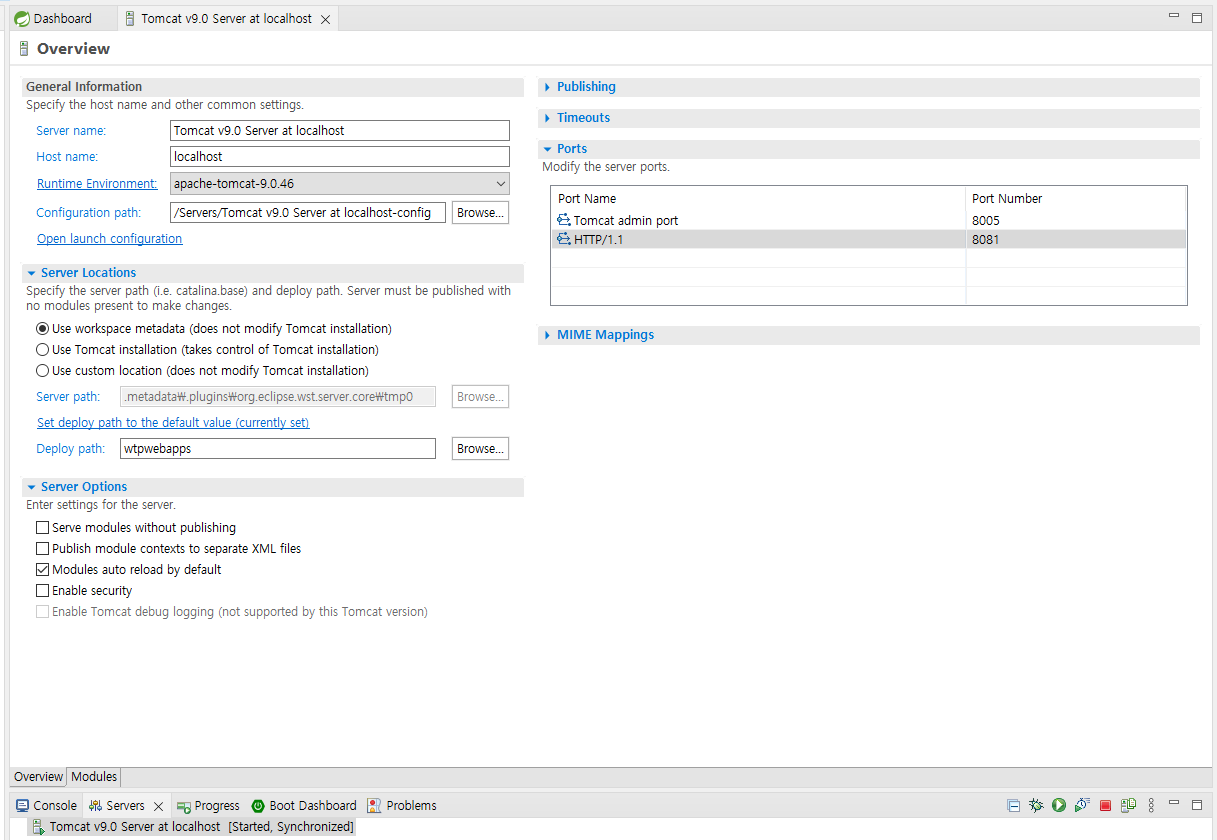1217x840 pixels.
Task: Select Use workspace metadata option
Action: click(x=42, y=328)
